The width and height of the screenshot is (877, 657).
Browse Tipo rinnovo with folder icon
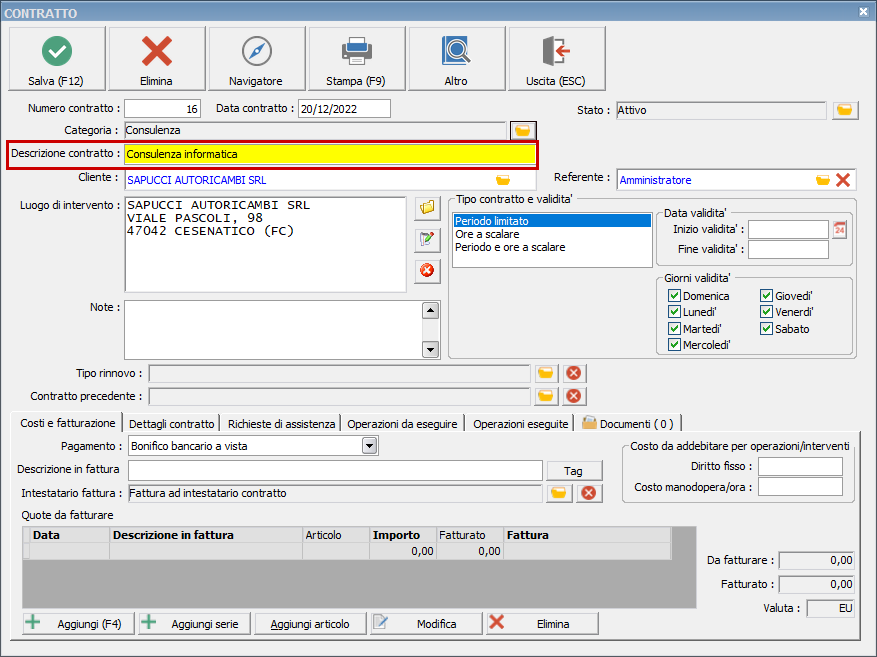coord(546,373)
